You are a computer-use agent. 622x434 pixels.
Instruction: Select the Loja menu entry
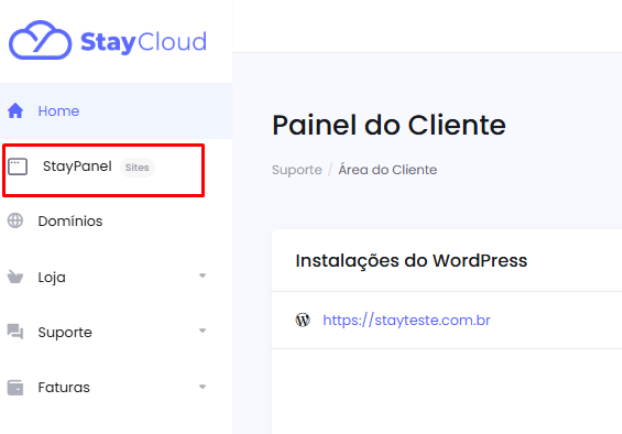116,277
